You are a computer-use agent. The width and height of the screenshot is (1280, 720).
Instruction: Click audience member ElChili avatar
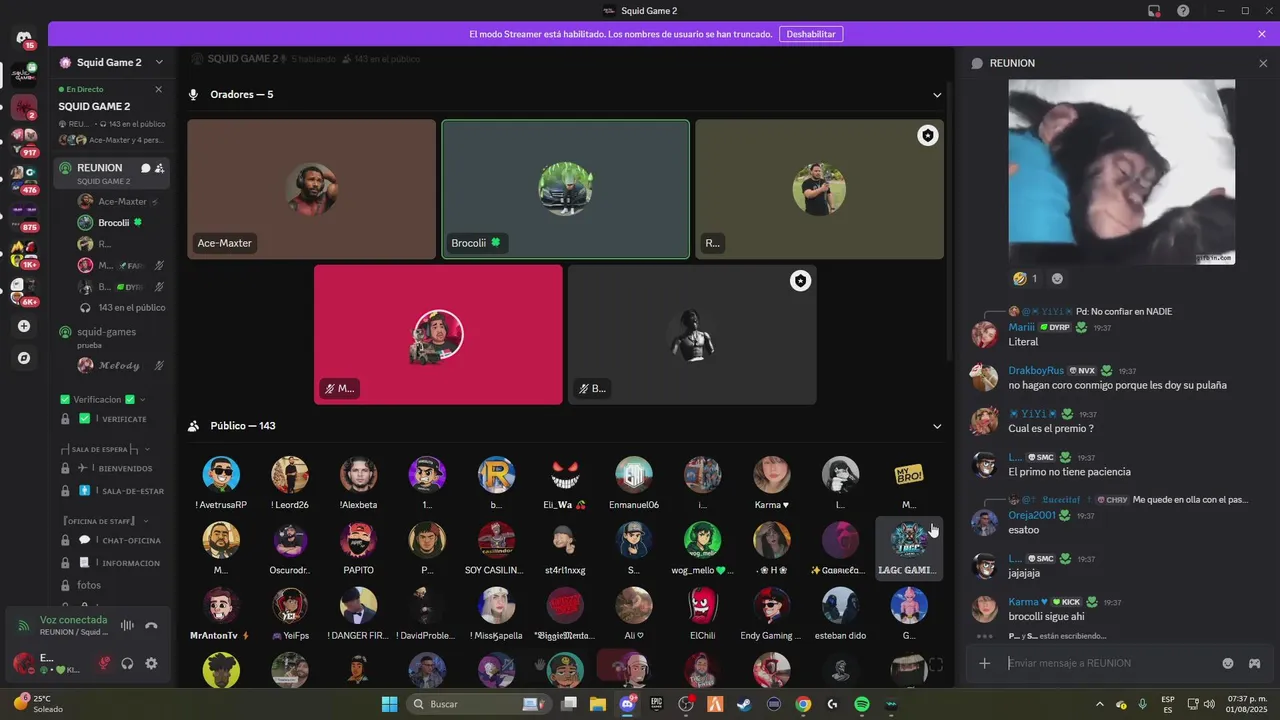pyautogui.click(x=702, y=605)
